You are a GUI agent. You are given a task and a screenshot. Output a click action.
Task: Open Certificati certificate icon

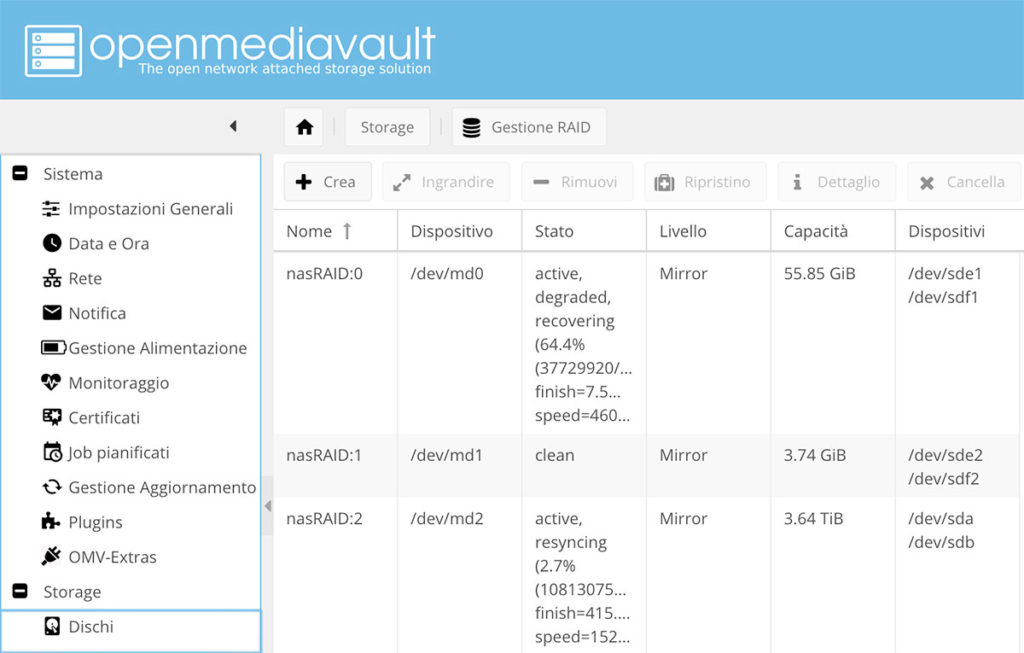tap(51, 418)
